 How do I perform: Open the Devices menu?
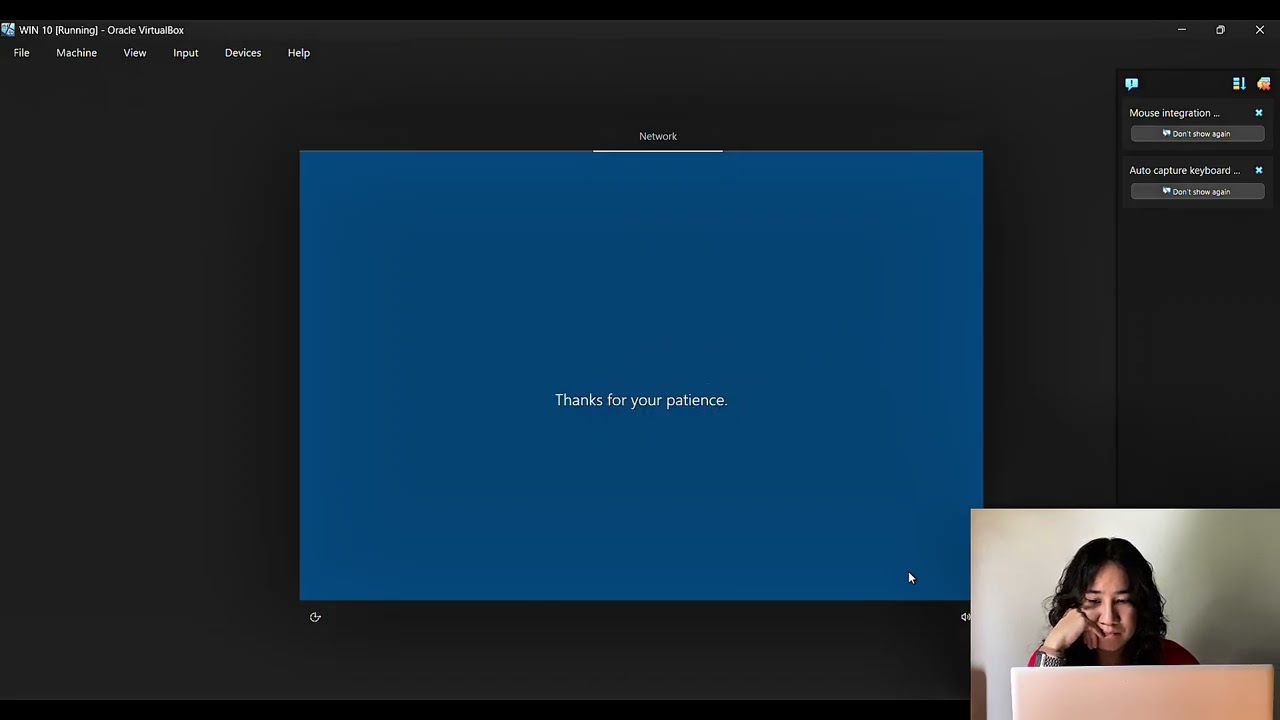click(243, 53)
